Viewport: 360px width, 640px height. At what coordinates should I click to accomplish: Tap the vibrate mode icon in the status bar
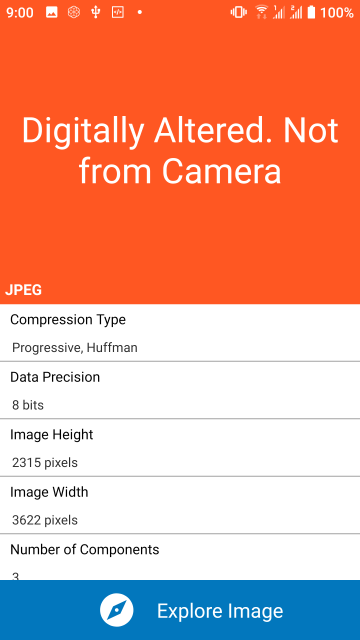(238, 13)
